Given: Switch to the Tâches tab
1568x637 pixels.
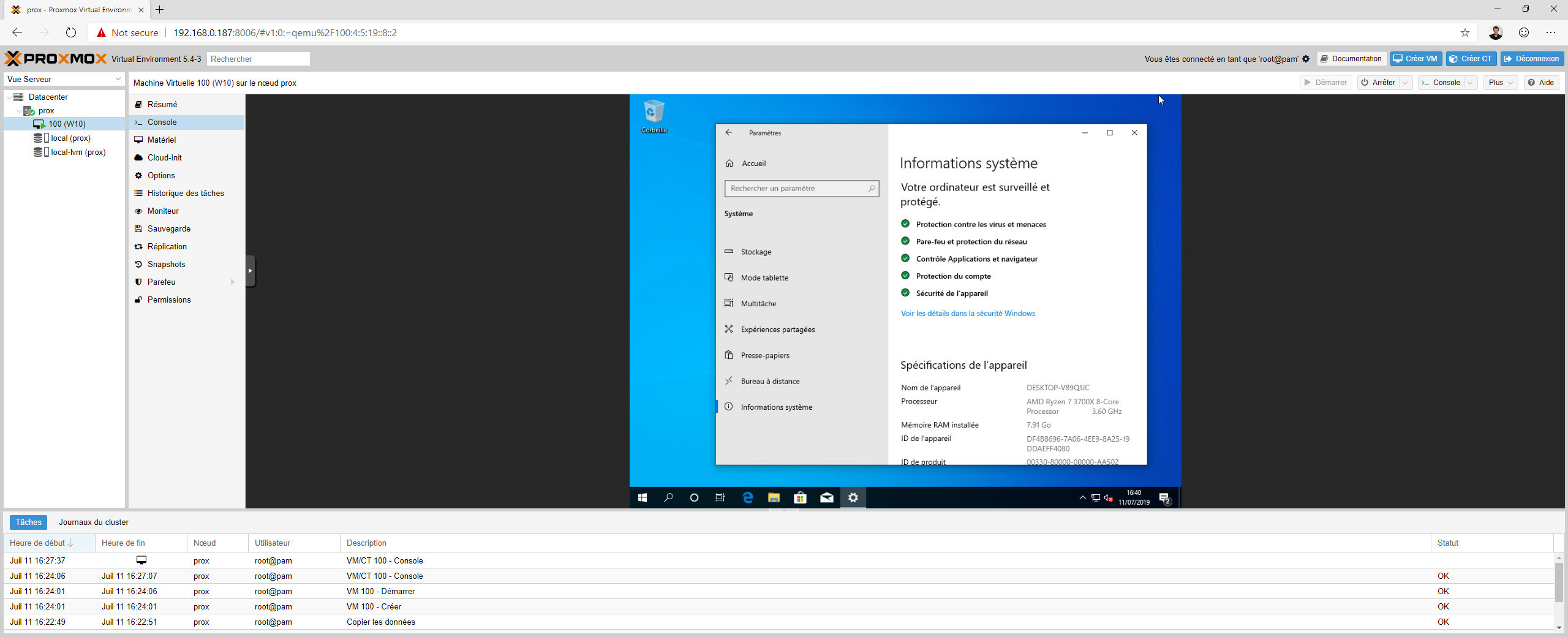Looking at the screenshot, I should (x=28, y=522).
